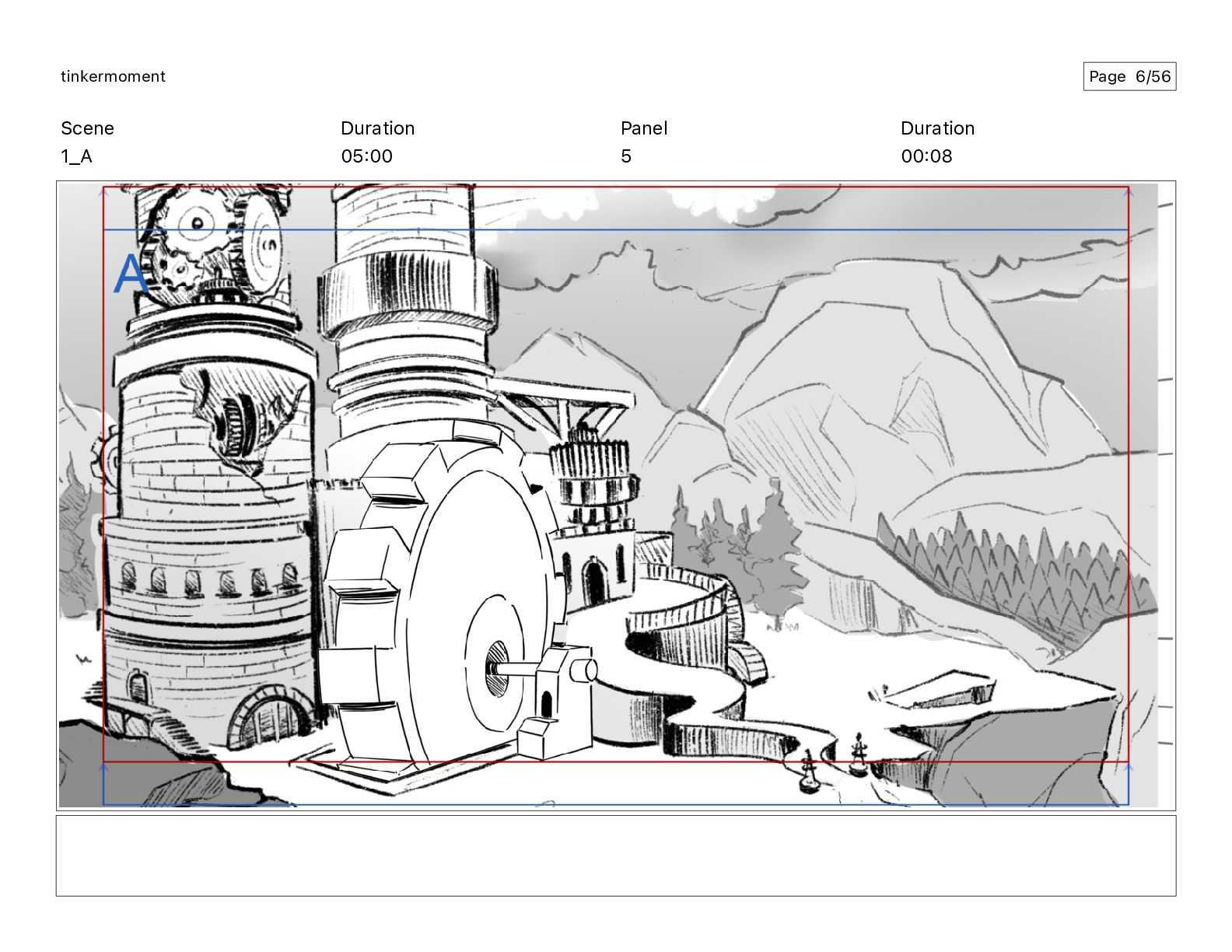Click the panel duration value '00:08'
1232x952 pixels.
(926, 156)
